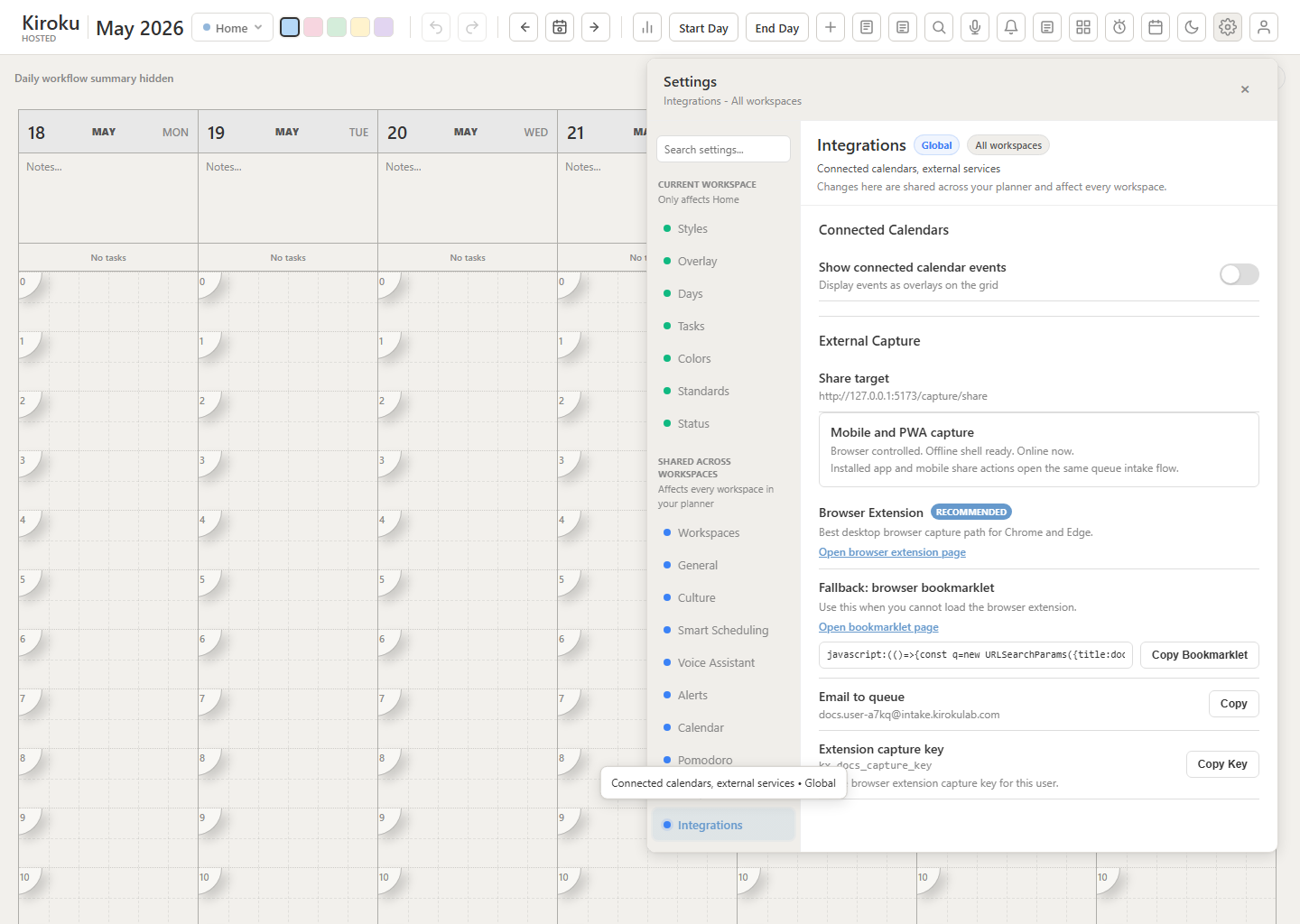Click the undo arrow icon
Screen dimensions: 1300x924
point(436,27)
